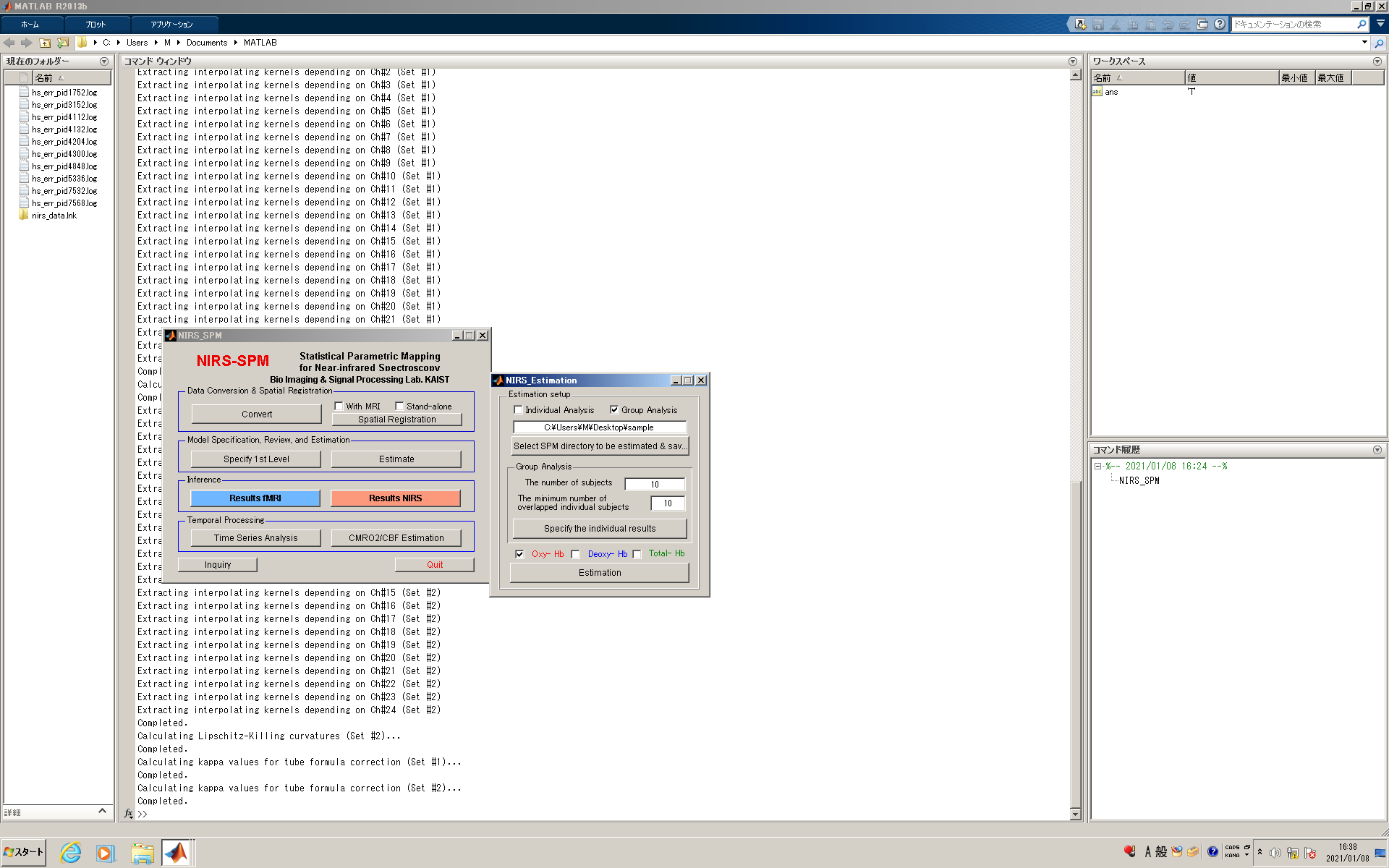Click the magnifier beside the address bar
This screenshot has height=868, width=1389.
pos(1379,43)
